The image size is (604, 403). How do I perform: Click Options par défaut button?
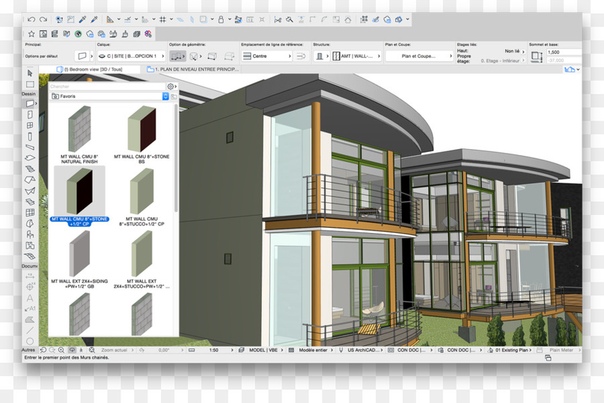[x=42, y=56]
